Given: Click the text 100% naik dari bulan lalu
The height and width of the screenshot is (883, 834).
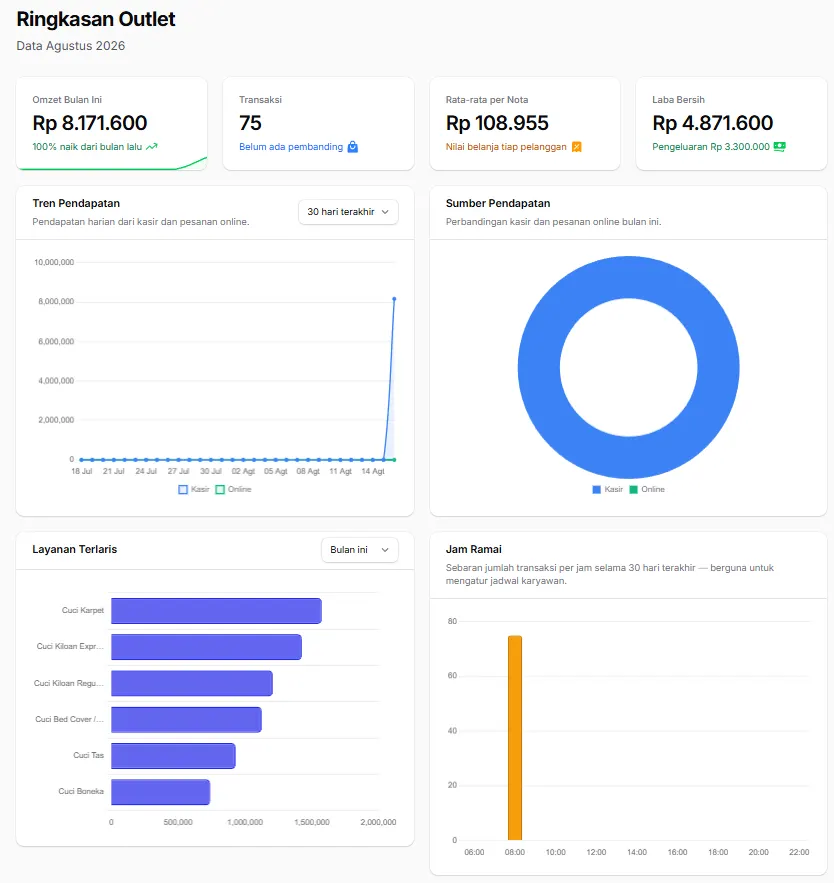Looking at the screenshot, I should pos(87,146).
